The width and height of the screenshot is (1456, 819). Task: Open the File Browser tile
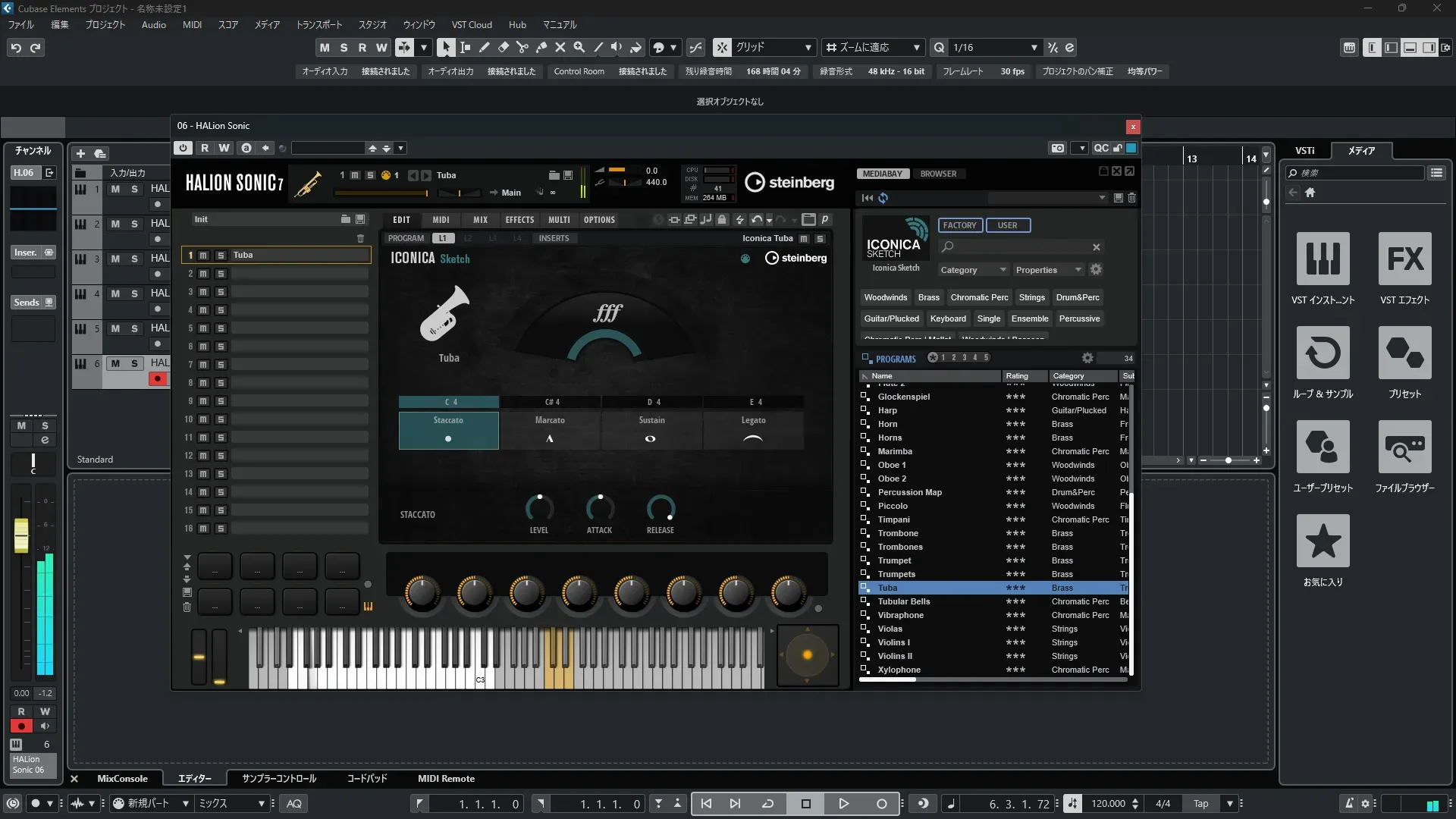(x=1404, y=447)
